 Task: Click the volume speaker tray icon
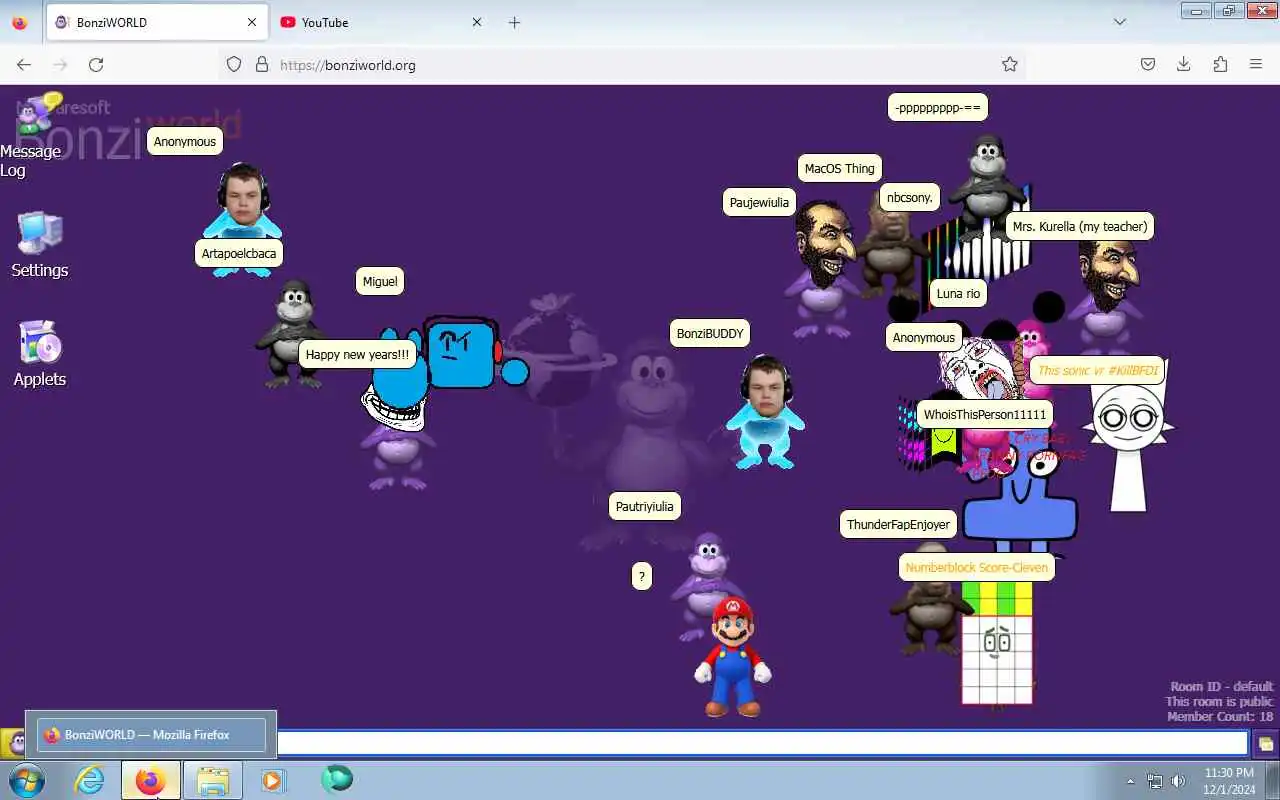click(x=1178, y=781)
